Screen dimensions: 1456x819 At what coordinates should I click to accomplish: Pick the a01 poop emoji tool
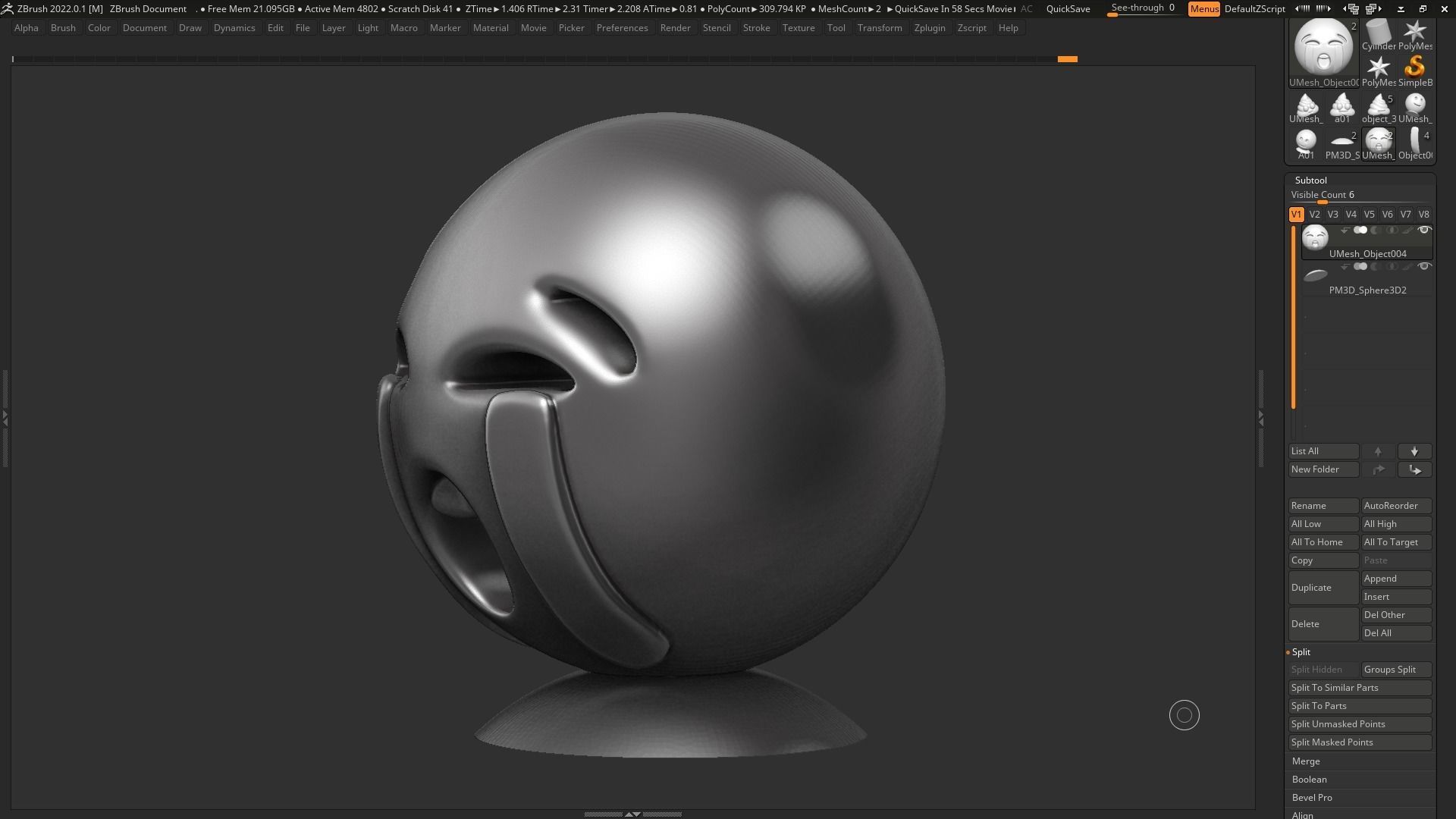1342,108
